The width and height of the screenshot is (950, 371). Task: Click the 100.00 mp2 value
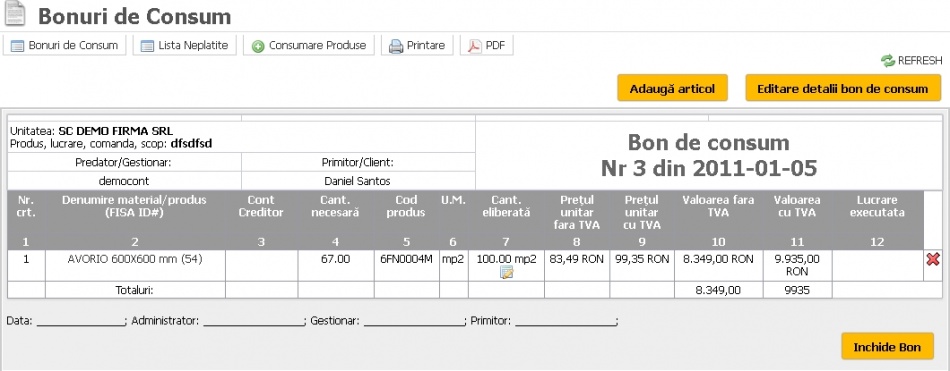(x=506, y=259)
